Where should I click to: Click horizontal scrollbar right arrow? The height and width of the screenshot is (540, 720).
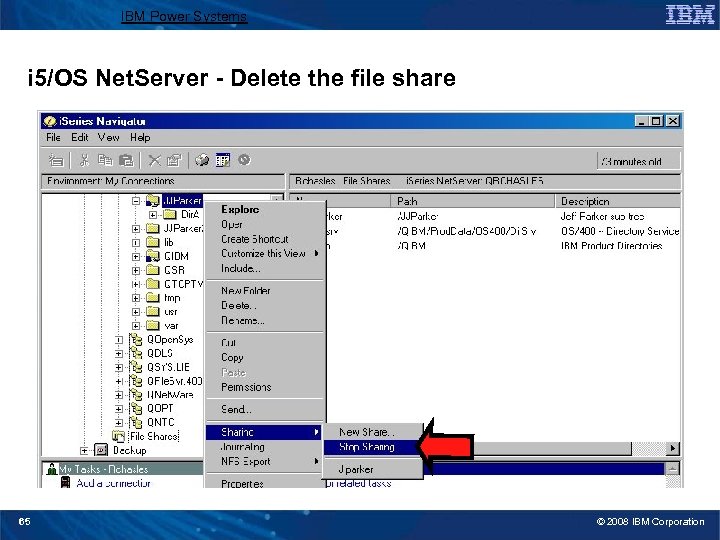click(x=673, y=448)
